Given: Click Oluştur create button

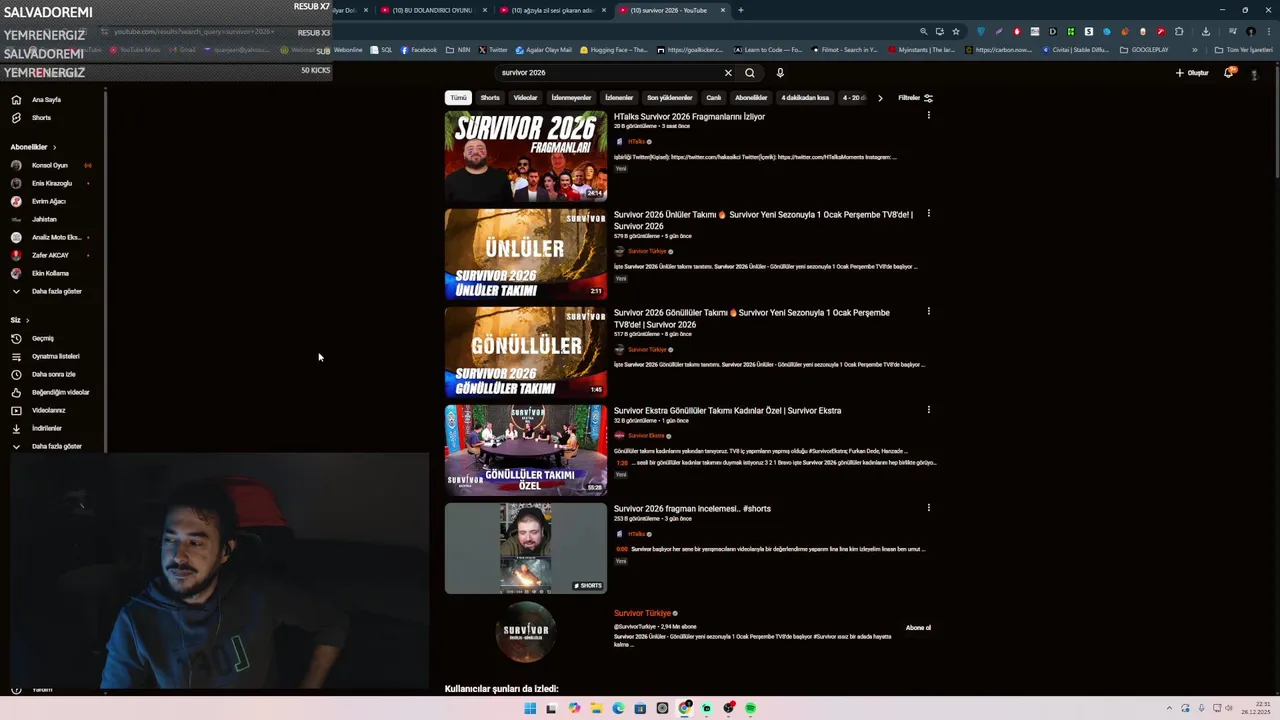Looking at the screenshot, I should pos(1192,72).
